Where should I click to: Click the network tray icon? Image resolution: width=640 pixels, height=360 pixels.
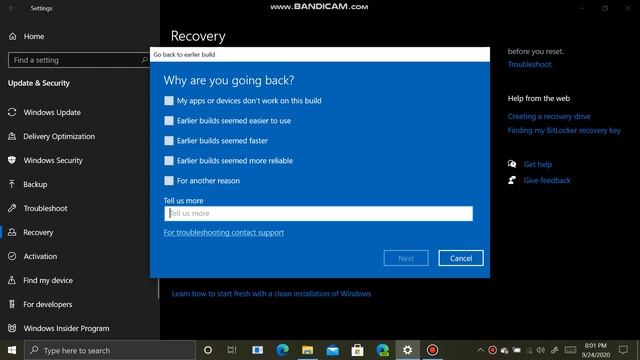coord(529,350)
